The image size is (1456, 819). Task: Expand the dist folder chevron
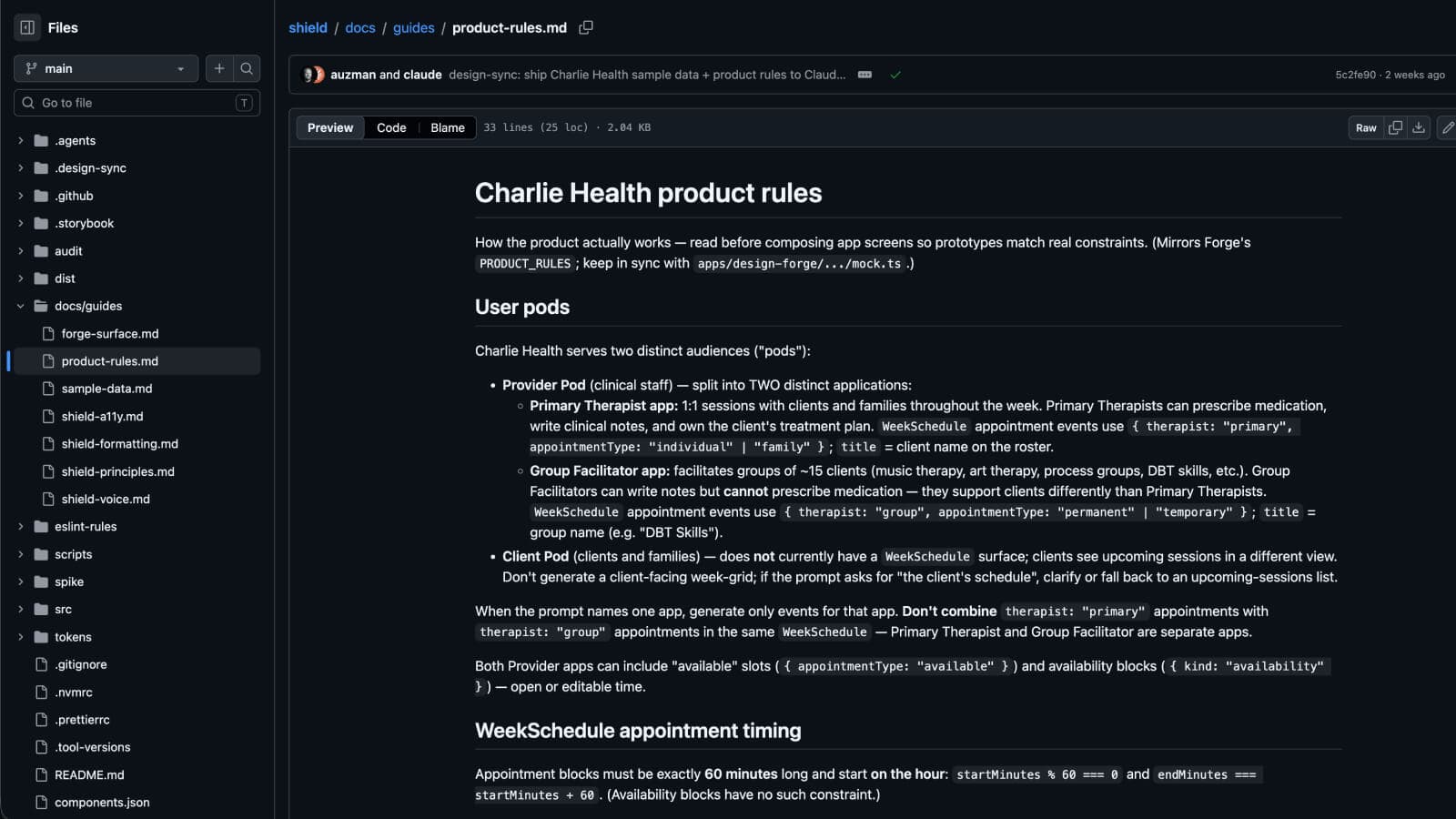click(21, 278)
